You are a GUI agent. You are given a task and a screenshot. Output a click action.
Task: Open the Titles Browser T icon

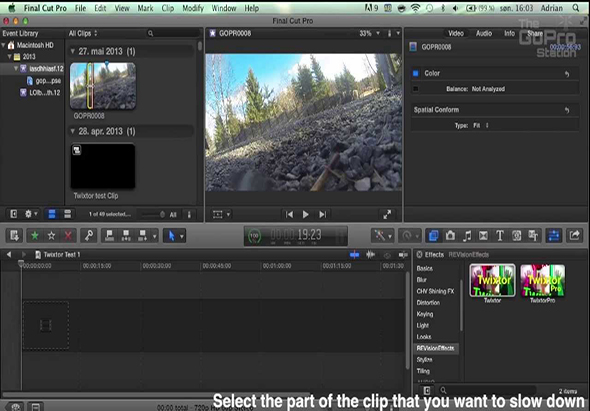coord(500,236)
